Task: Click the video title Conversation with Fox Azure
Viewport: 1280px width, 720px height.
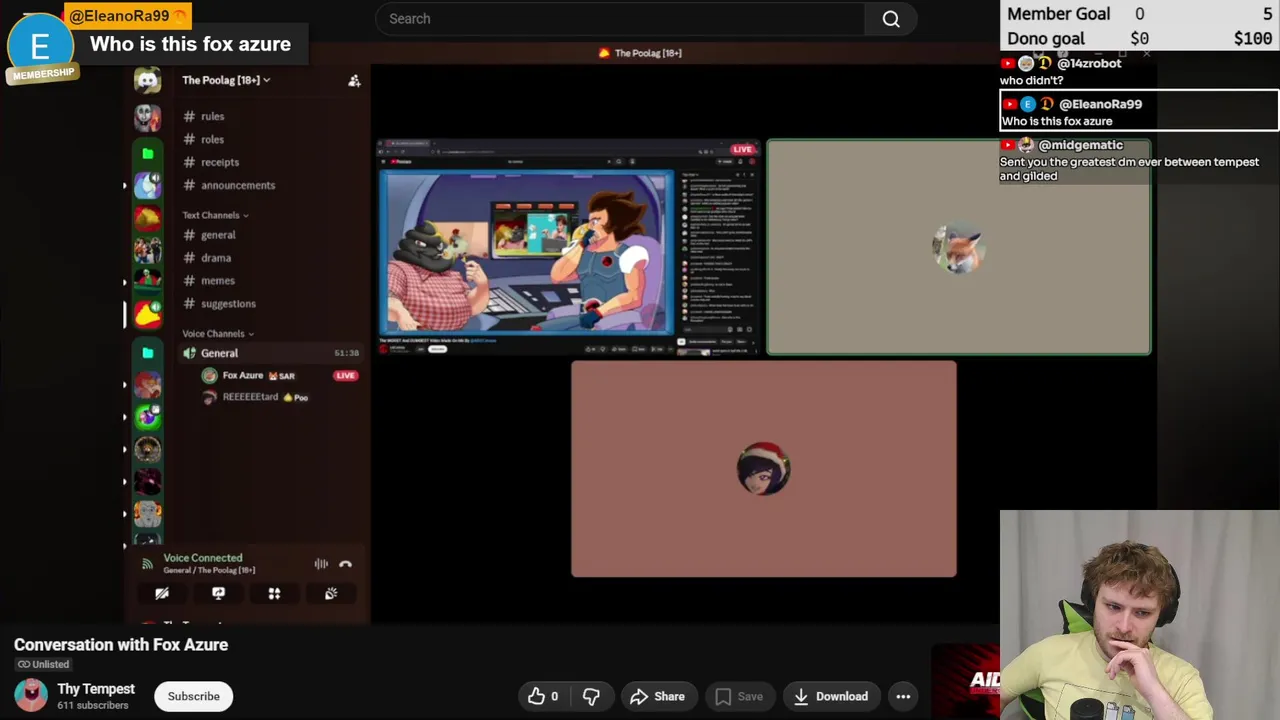Action: point(121,645)
